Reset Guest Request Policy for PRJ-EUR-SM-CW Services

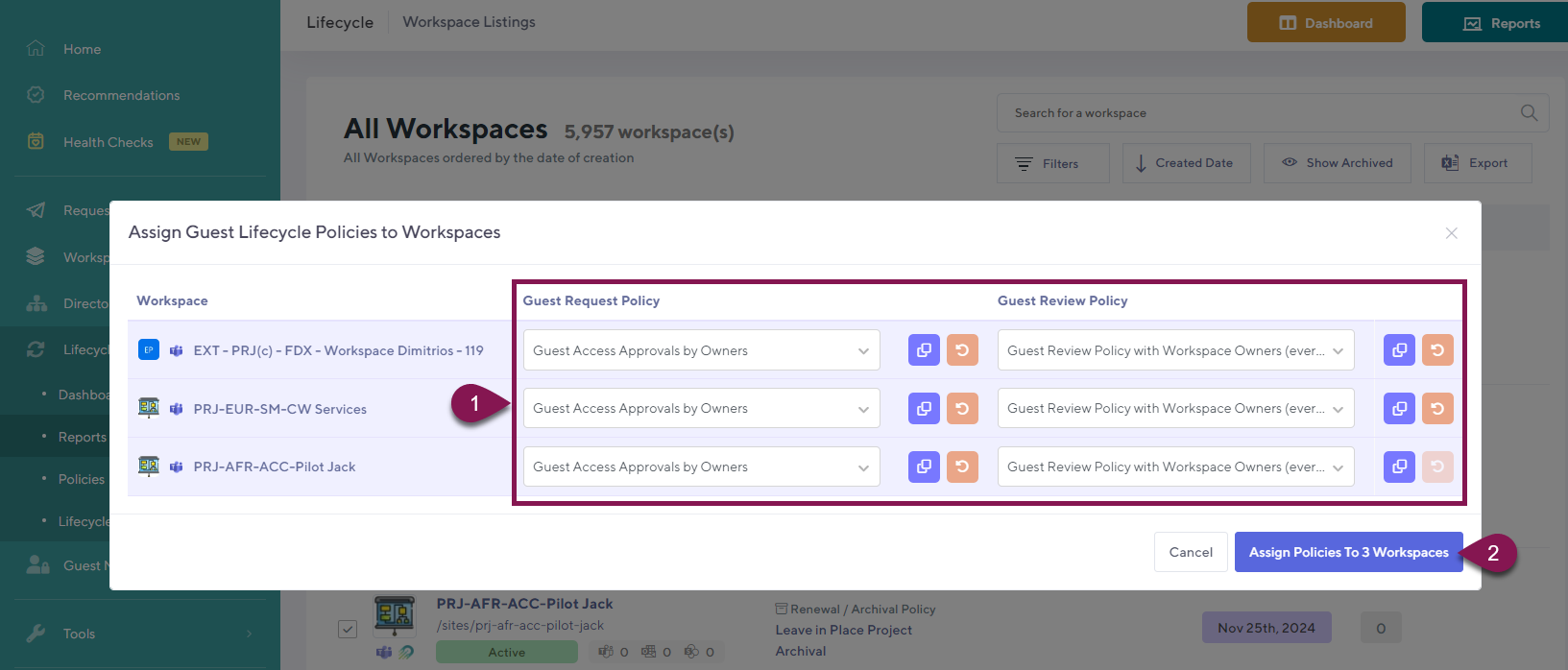tap(962, 409)
